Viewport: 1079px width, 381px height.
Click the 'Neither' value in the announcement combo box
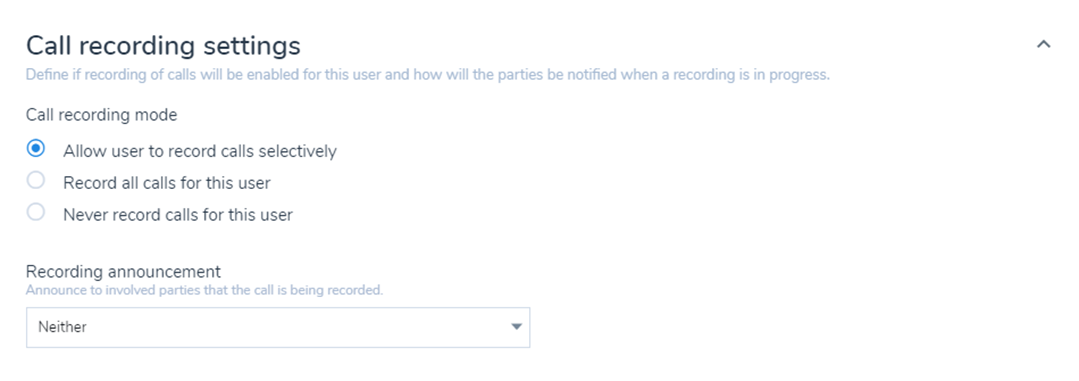[63, 327]
